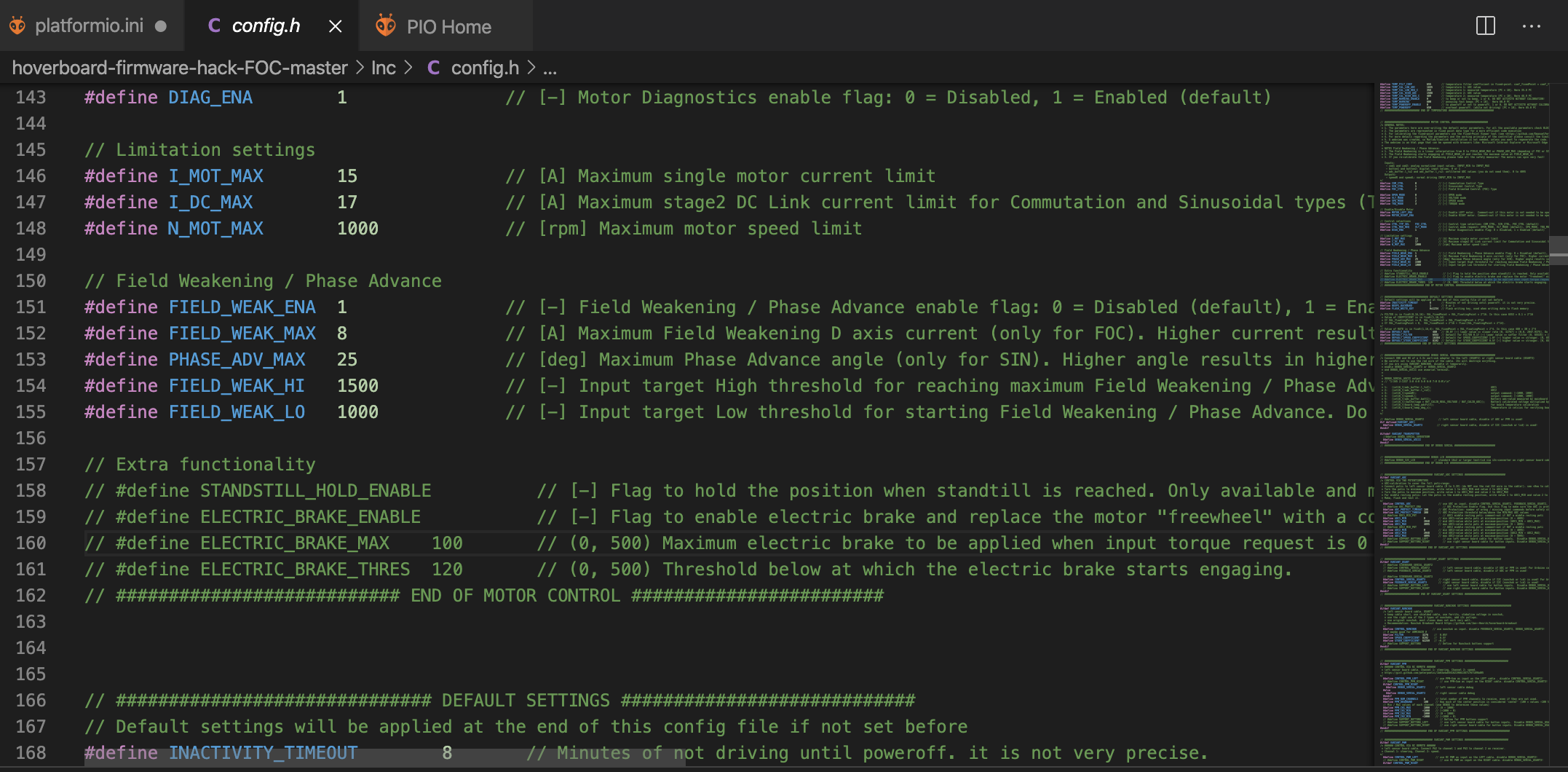Click the C file icon on config.h tab
1568x772 pixels.
(x=214, y=25)
